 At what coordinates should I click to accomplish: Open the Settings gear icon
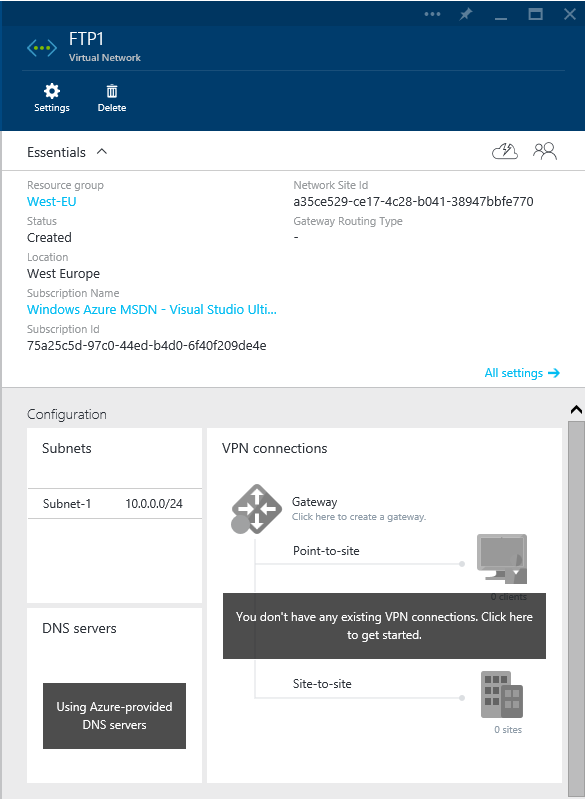(x=51, y=92)
